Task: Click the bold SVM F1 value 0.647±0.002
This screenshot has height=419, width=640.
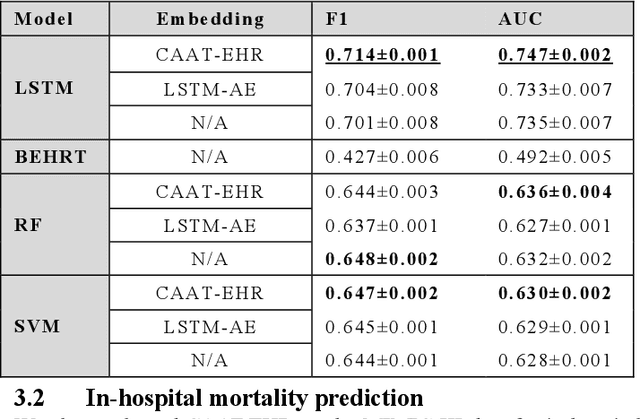Action: (x=381, y=293)
